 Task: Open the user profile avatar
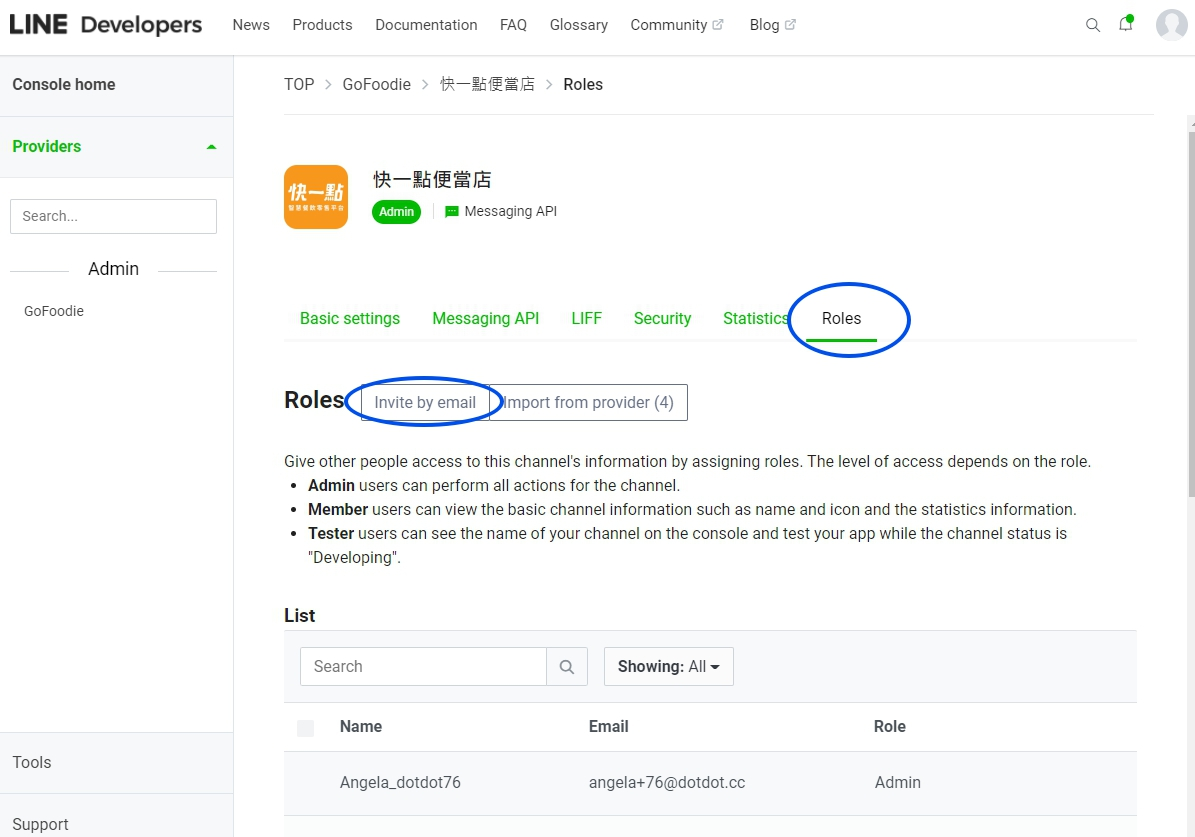pos(1171,24)
